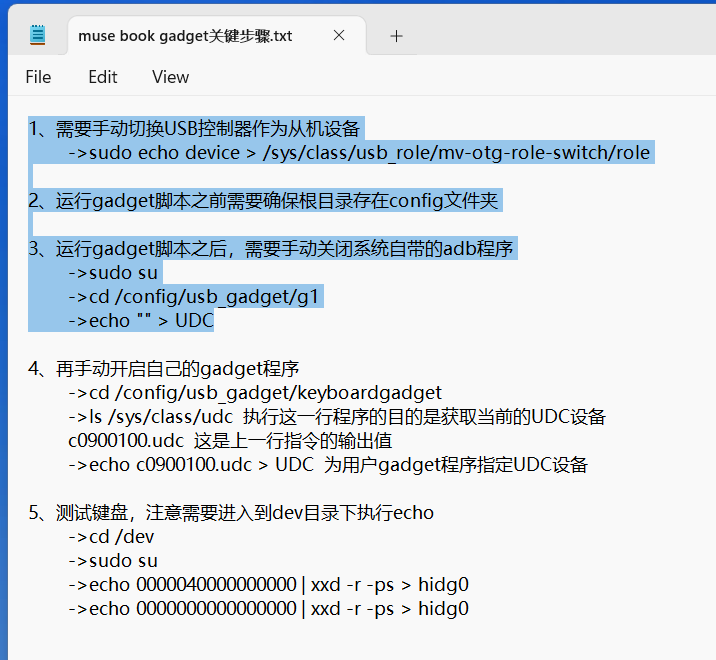Screen dimensions: 716x660
Task: Add a new tab with plus button
Action: tap(396, 36)
